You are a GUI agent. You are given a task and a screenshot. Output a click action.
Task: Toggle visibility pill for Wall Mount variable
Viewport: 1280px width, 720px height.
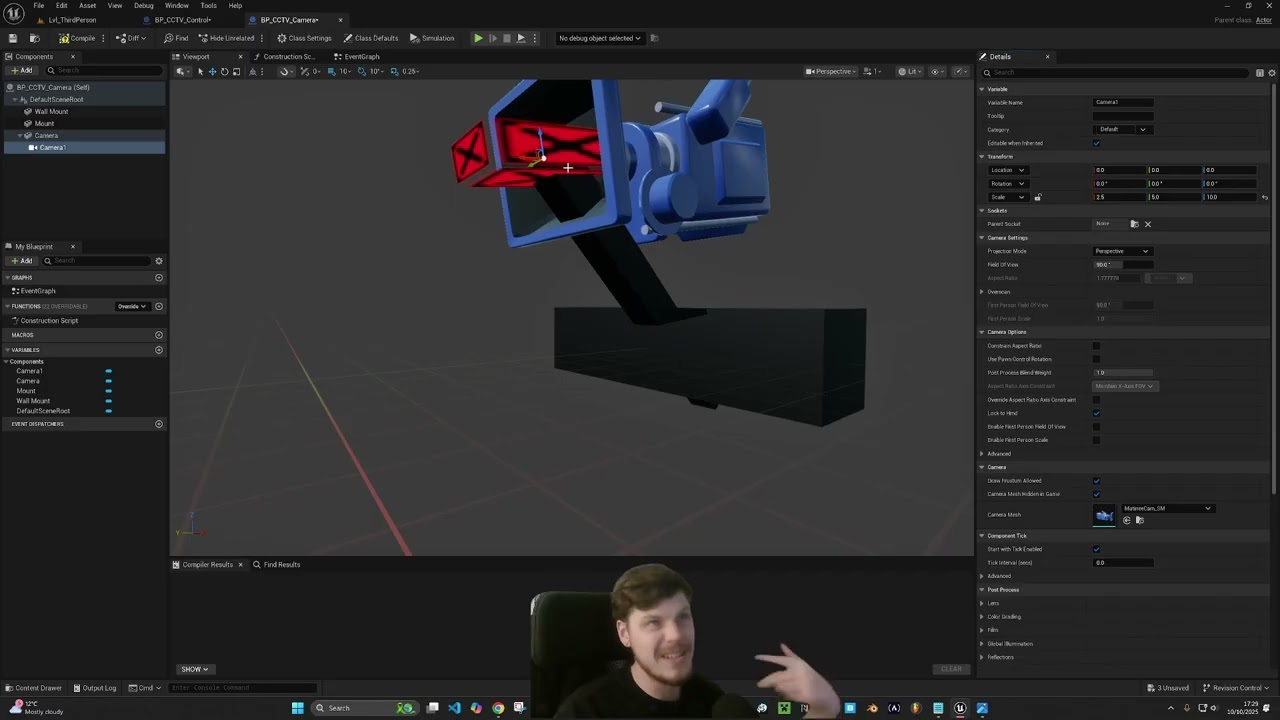tap(108, 401)
